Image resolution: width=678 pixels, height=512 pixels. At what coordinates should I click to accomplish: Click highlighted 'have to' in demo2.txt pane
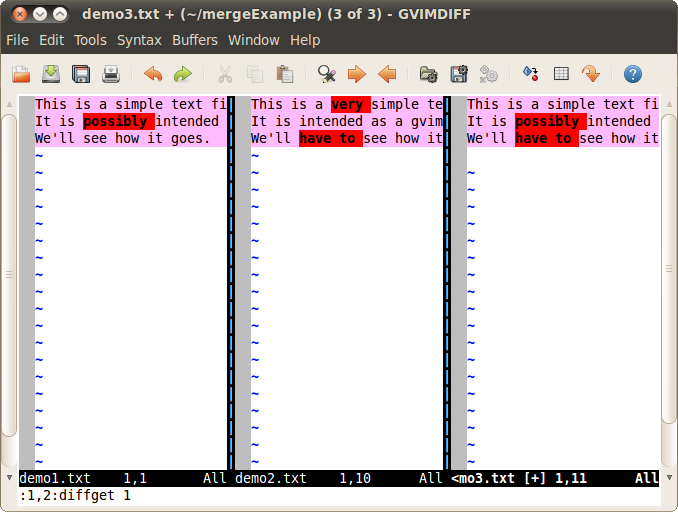(x=331, y=138)
